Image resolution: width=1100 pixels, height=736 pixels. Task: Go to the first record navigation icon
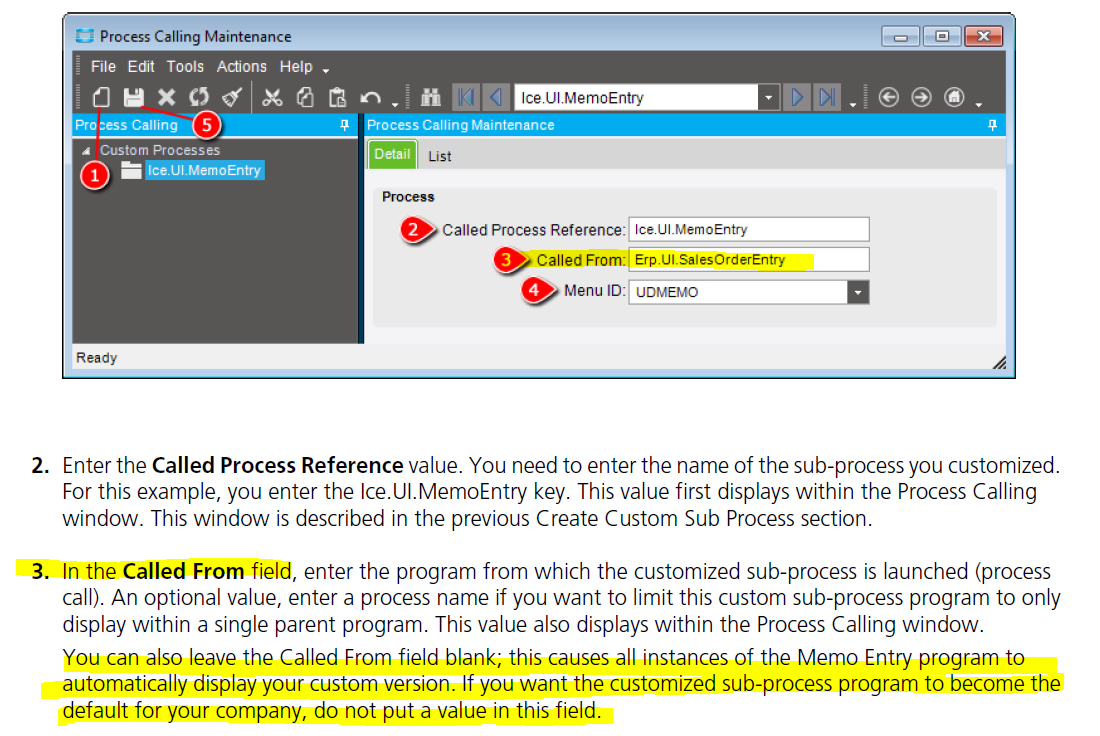click(x=466, y=97)
